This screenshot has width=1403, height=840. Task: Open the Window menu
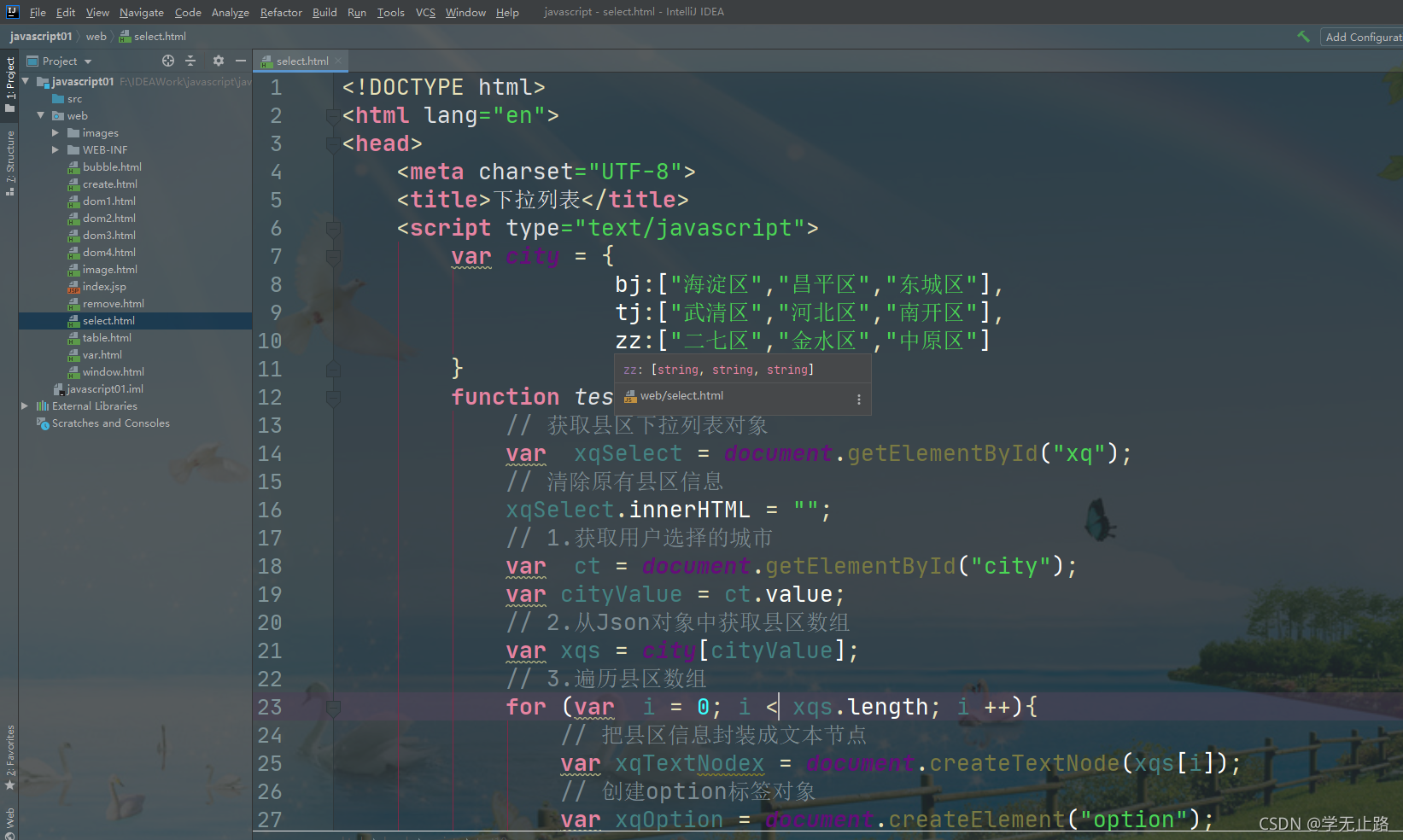(465, 12)
